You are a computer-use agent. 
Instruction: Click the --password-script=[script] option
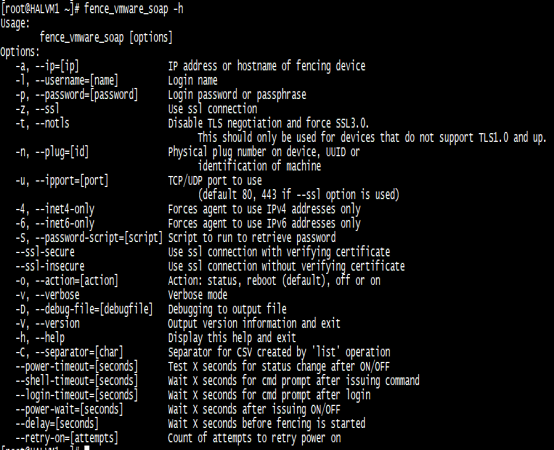(99, 238)
